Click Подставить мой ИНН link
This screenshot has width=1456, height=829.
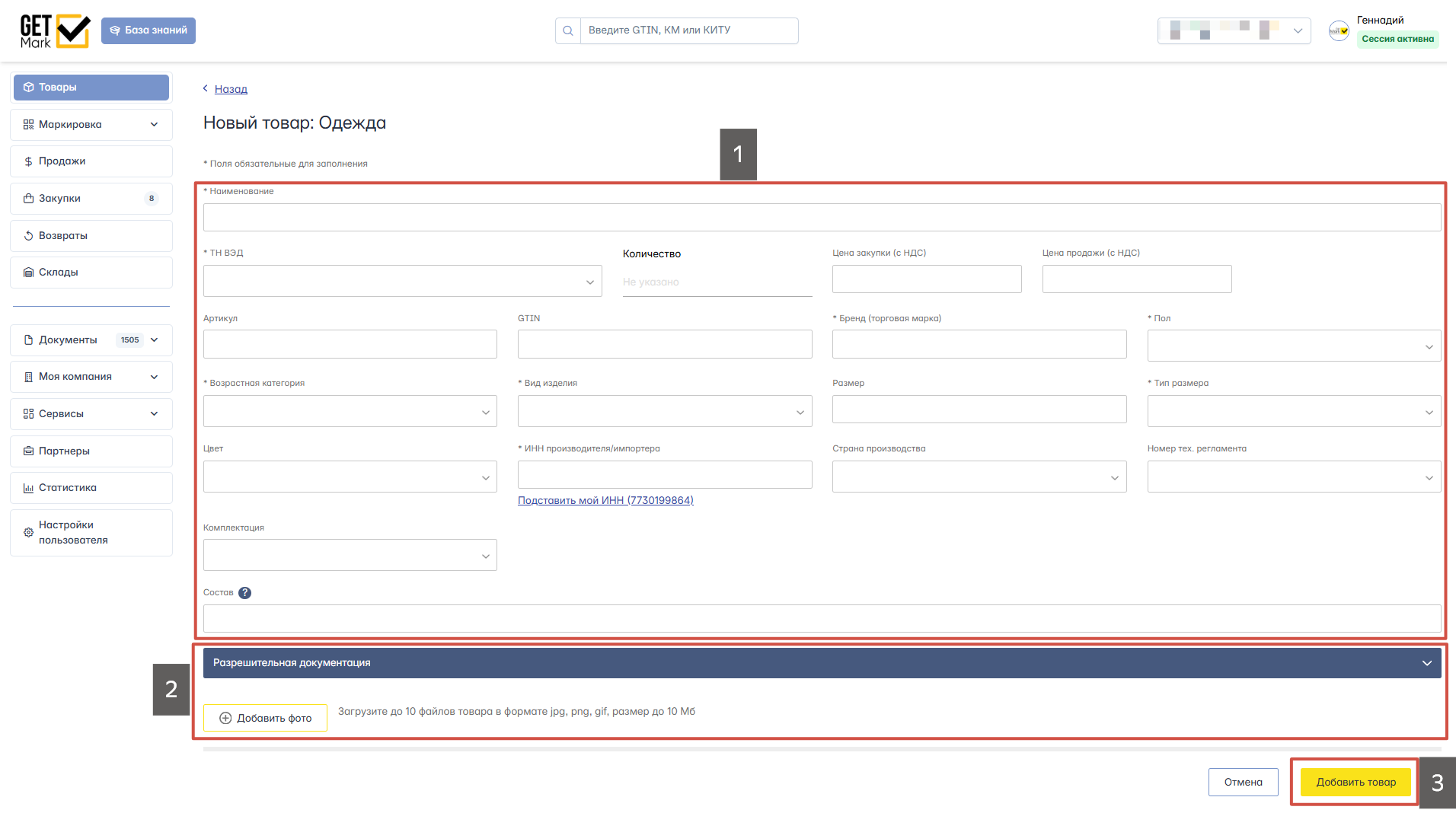click(x=605, y=501)
